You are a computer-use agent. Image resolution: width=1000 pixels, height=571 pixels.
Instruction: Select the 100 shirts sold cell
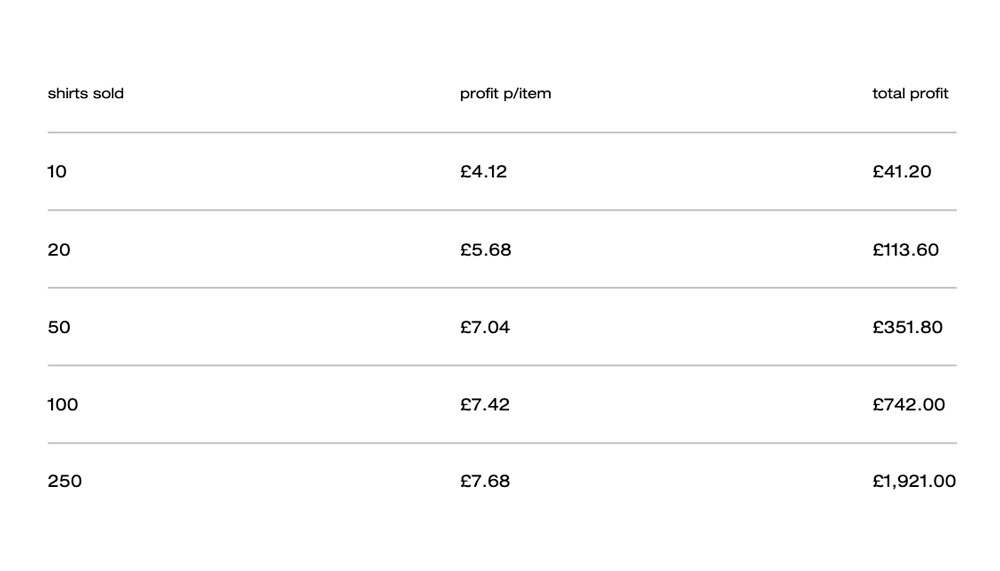62,405
